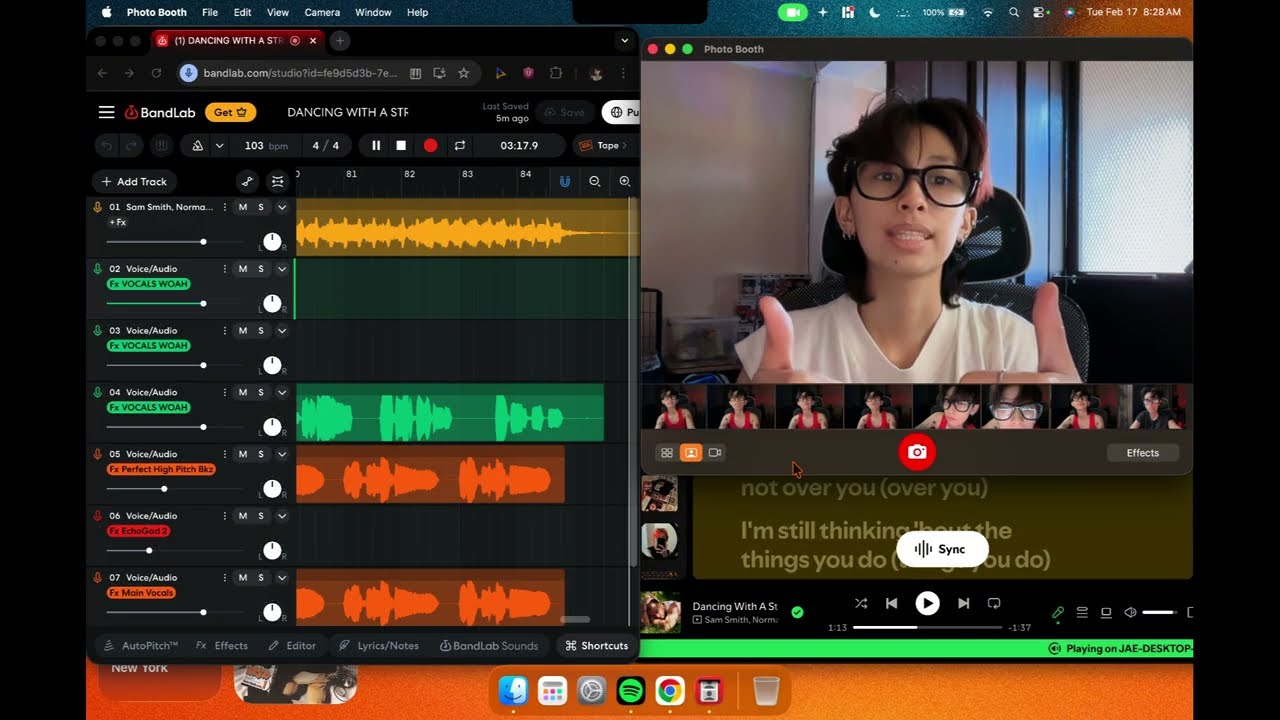Toggle cycle loop in BandLab transport
The height and width of the screenshot is (720, 1280).
click(460, 146)
